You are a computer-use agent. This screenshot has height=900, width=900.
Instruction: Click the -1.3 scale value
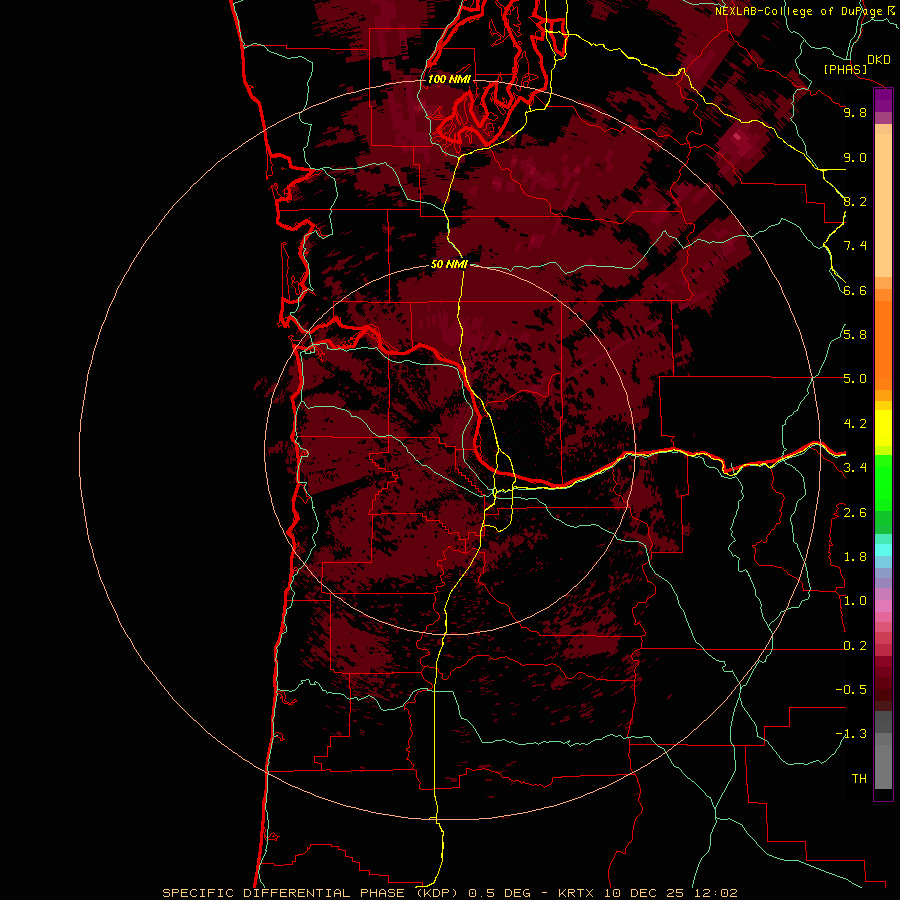pos(851,734)
